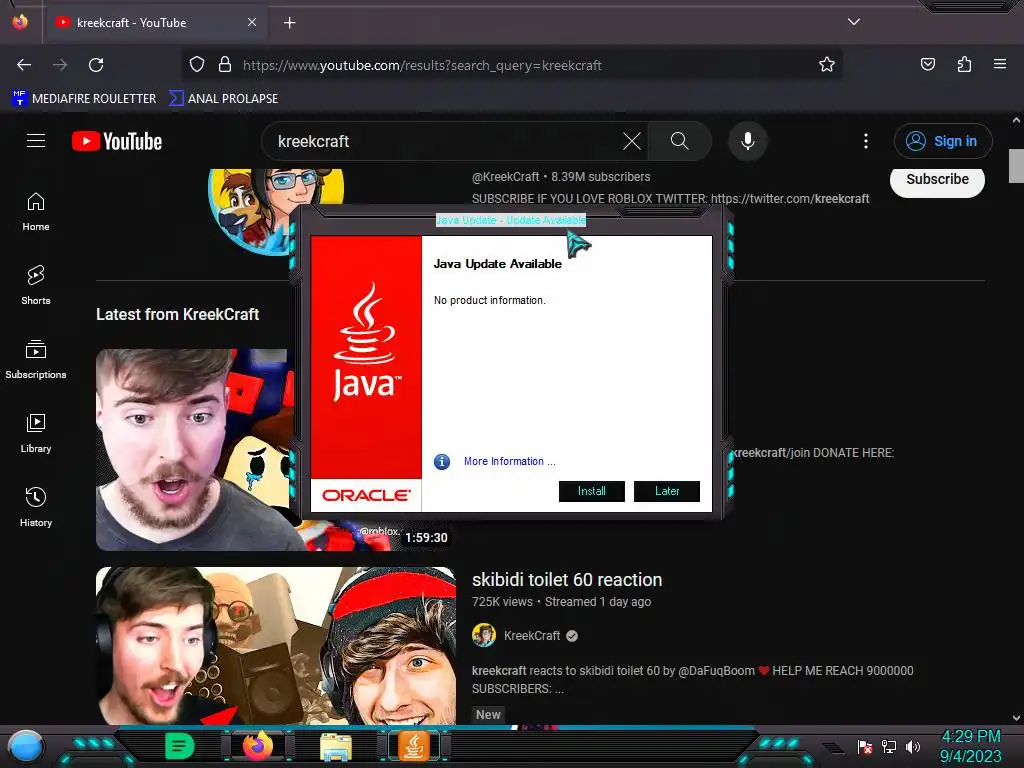Screen dimensions: 1024x768
Task: Click the YouTube search magnifier button
Action: tap(679, 141)
